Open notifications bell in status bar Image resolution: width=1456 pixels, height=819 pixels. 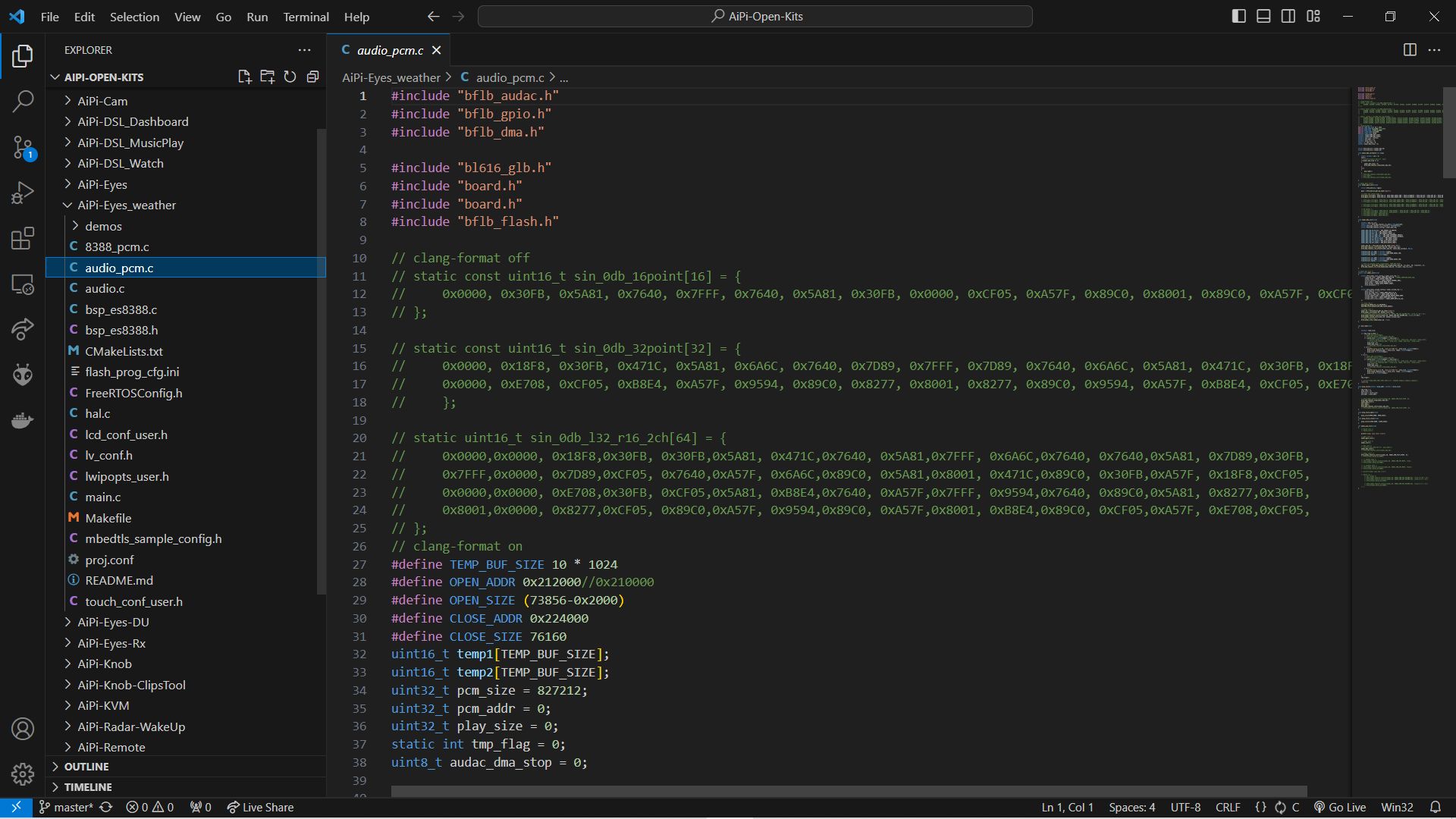point(1436,807)
